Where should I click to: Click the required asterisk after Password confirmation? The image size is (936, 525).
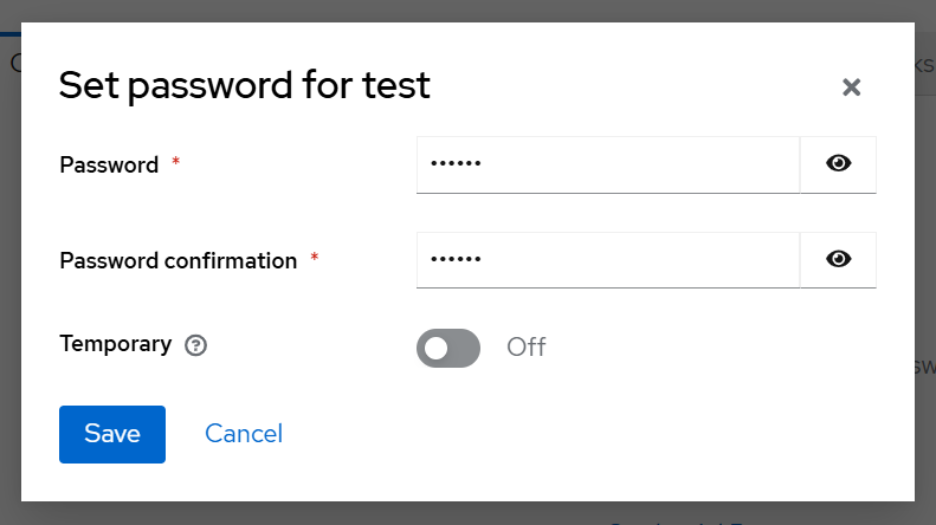314,258
